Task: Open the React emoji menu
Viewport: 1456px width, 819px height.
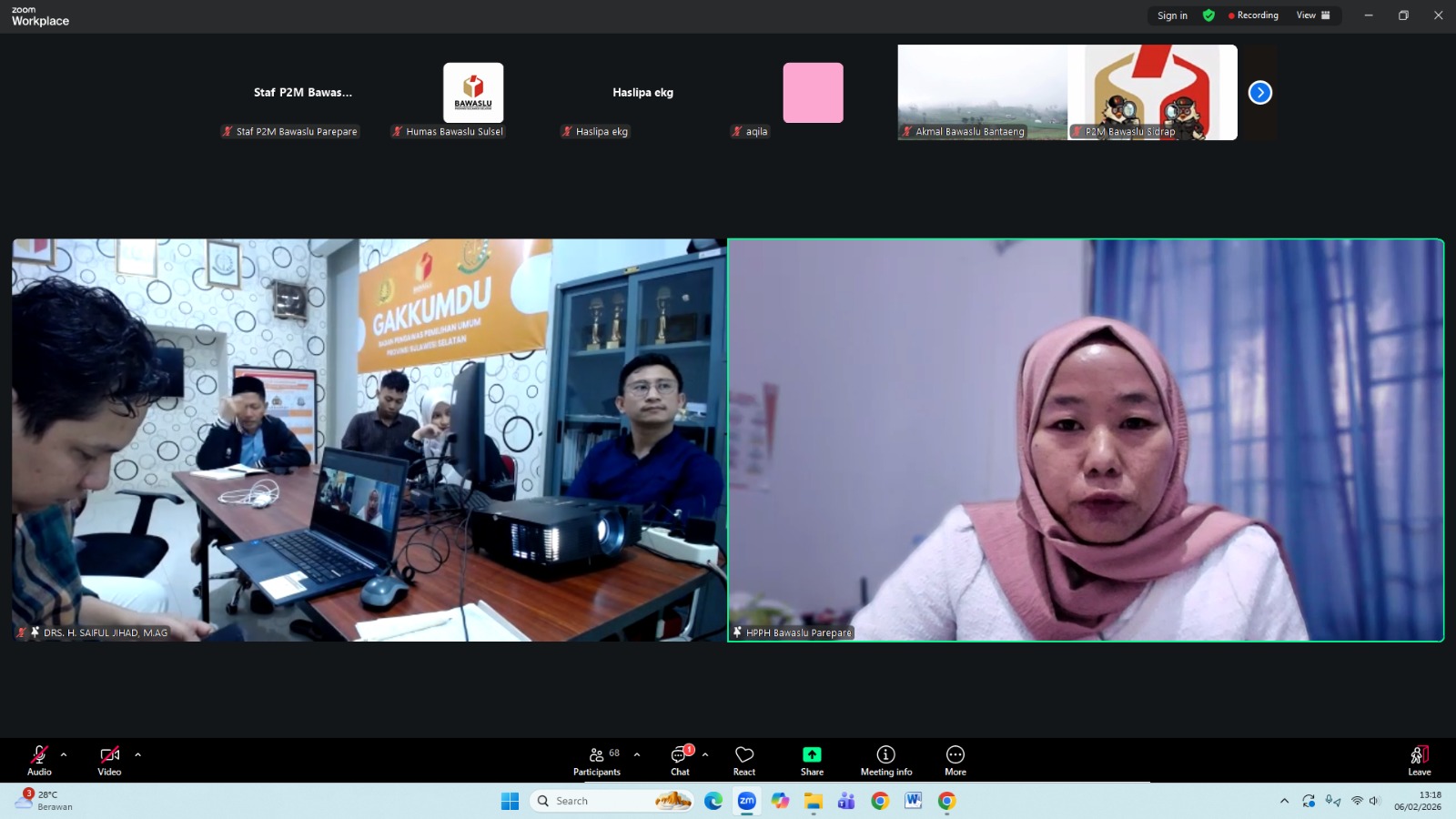Action: 744,761
